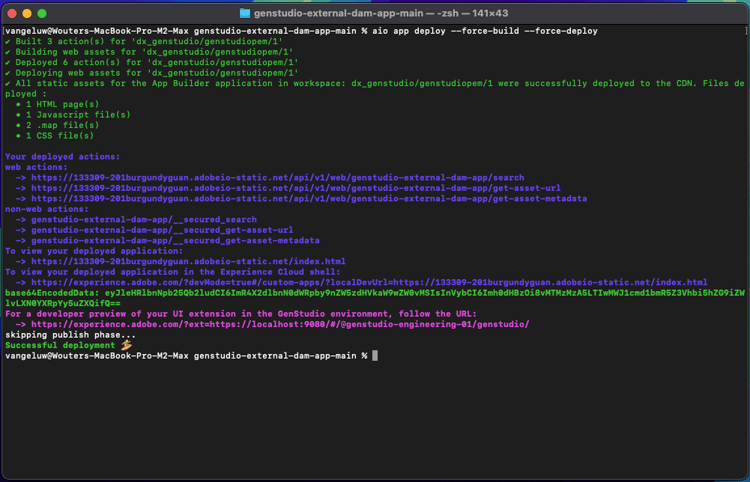This screenshot has height=482, width=750.
Task: Click the green zoom window button
Action: pos(42,13)
